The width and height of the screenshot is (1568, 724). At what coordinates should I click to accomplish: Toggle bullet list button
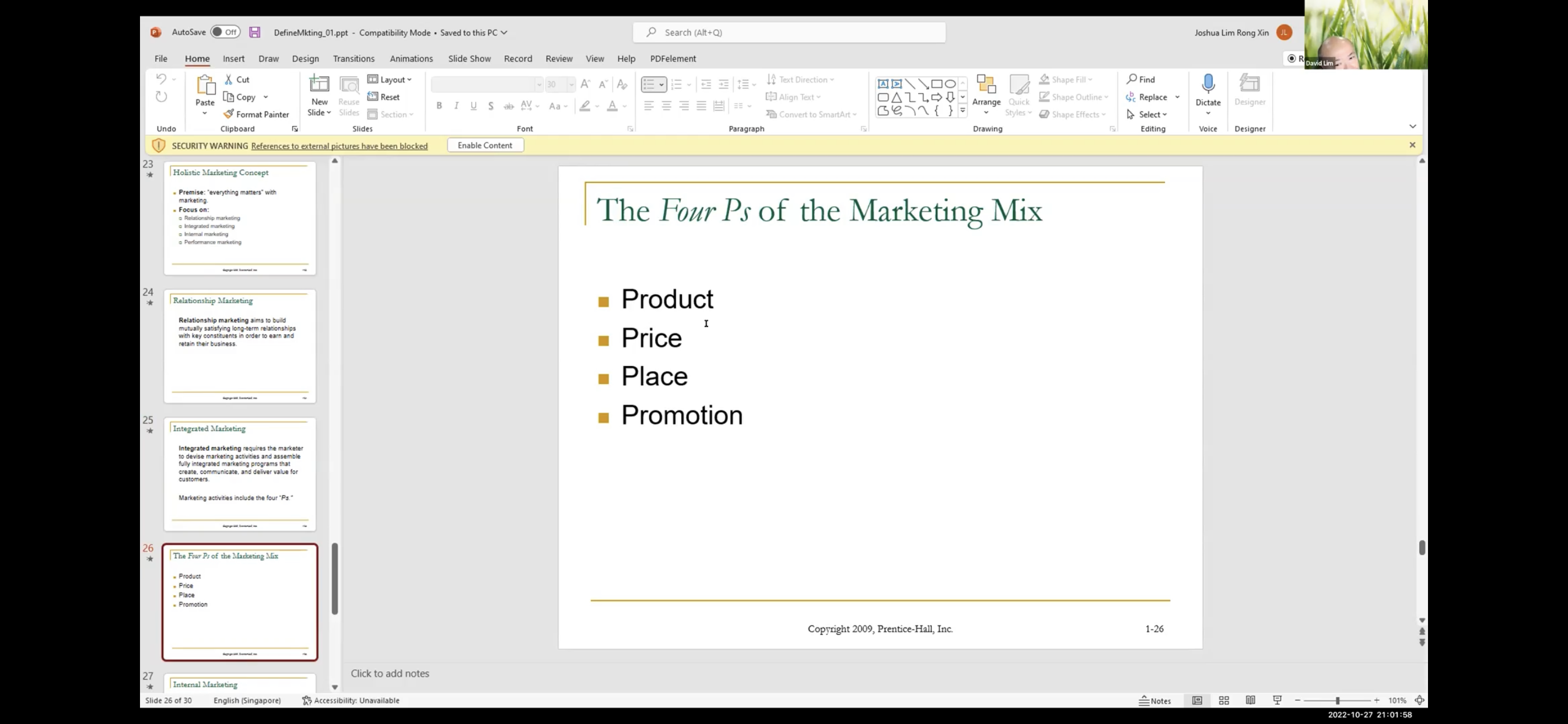649,84
